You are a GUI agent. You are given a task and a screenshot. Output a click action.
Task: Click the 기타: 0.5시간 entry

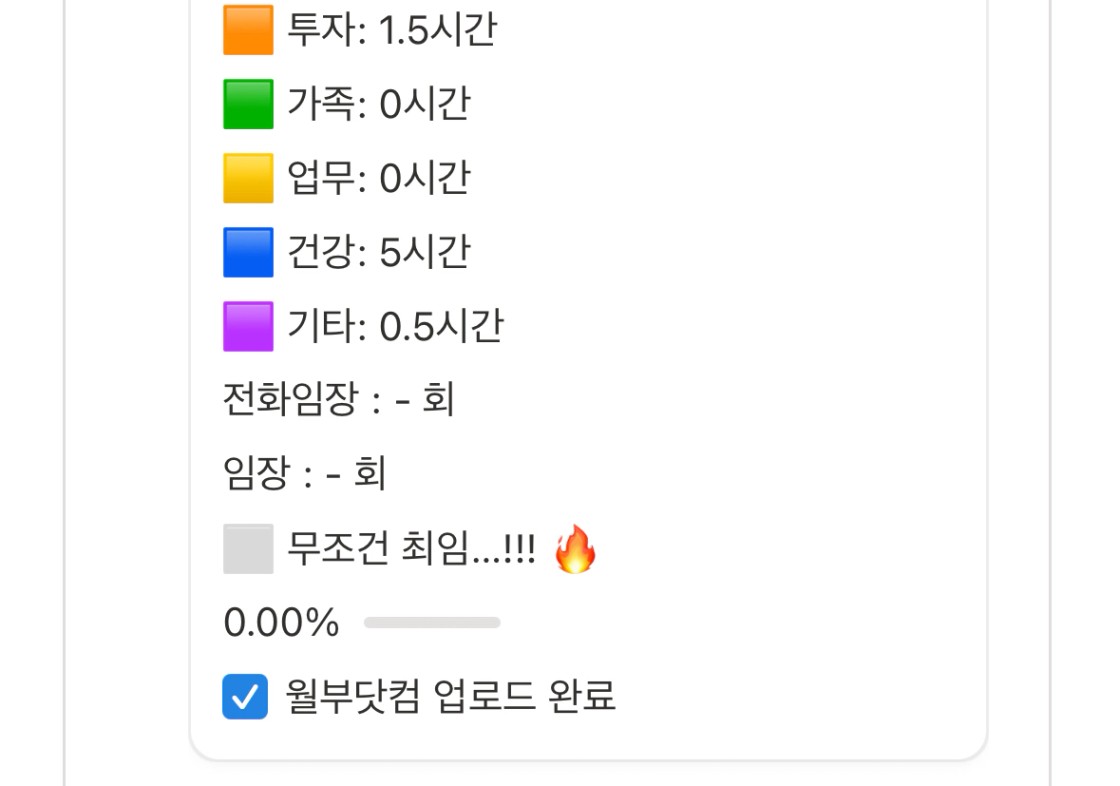pos(395,327)
